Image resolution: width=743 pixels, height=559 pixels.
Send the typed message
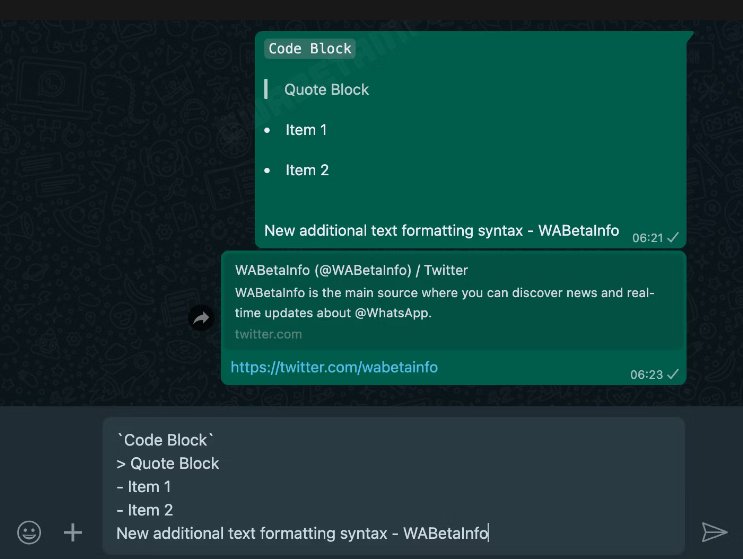pyautogui.click(x=714, y=532)
